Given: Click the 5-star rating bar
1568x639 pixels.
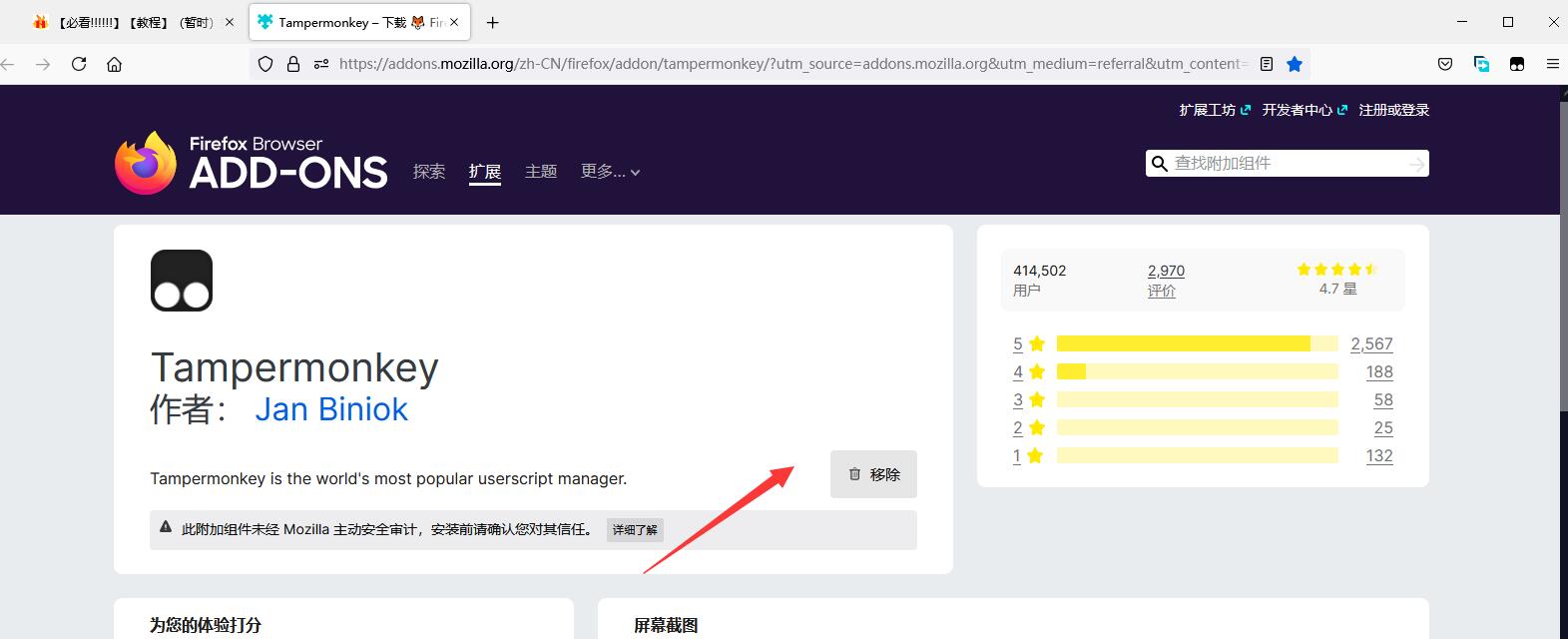Looking at the screenshot, I should point(1196,343).
